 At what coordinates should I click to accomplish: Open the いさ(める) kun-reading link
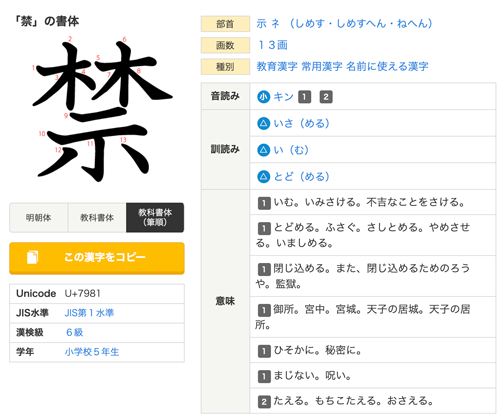tap(302, 124)
